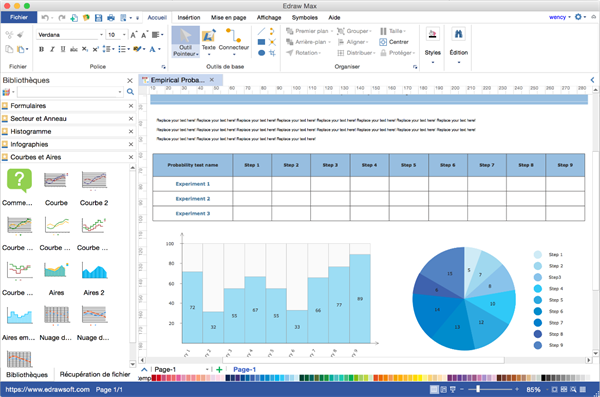Click the zoom-in plus icon
600x397 pixels.
click(517, 389)
